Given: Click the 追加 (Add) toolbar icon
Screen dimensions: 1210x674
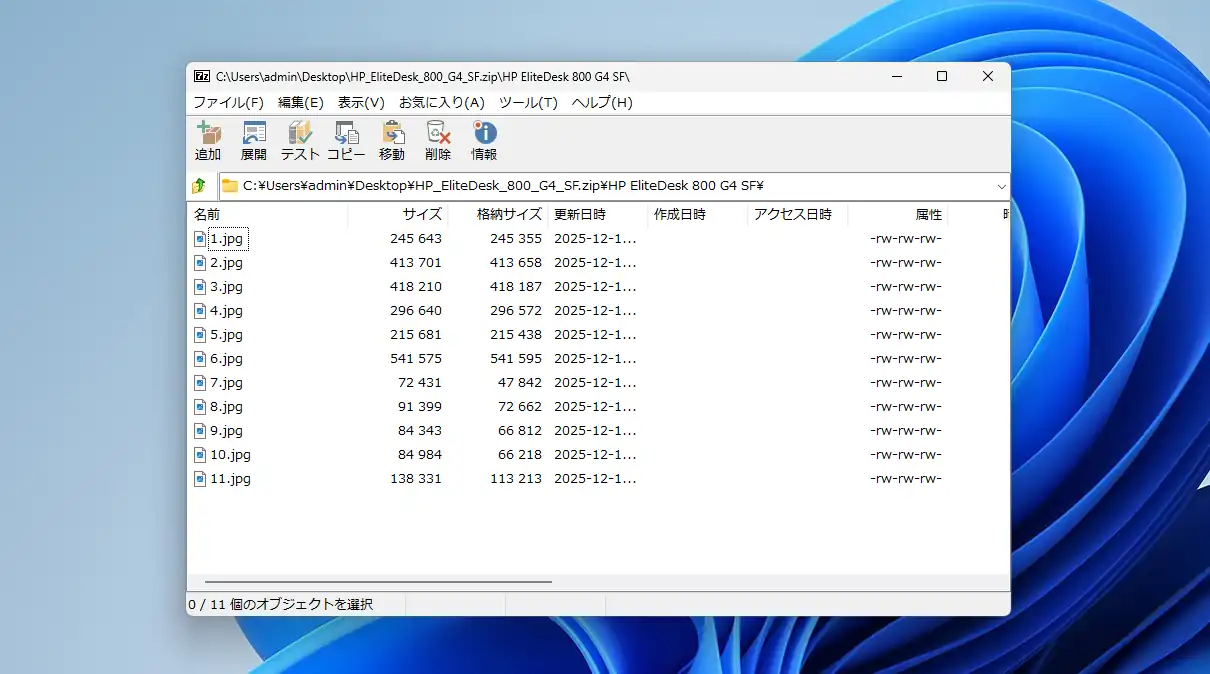Looking at the screenshot, I should (x=208, y=140).
